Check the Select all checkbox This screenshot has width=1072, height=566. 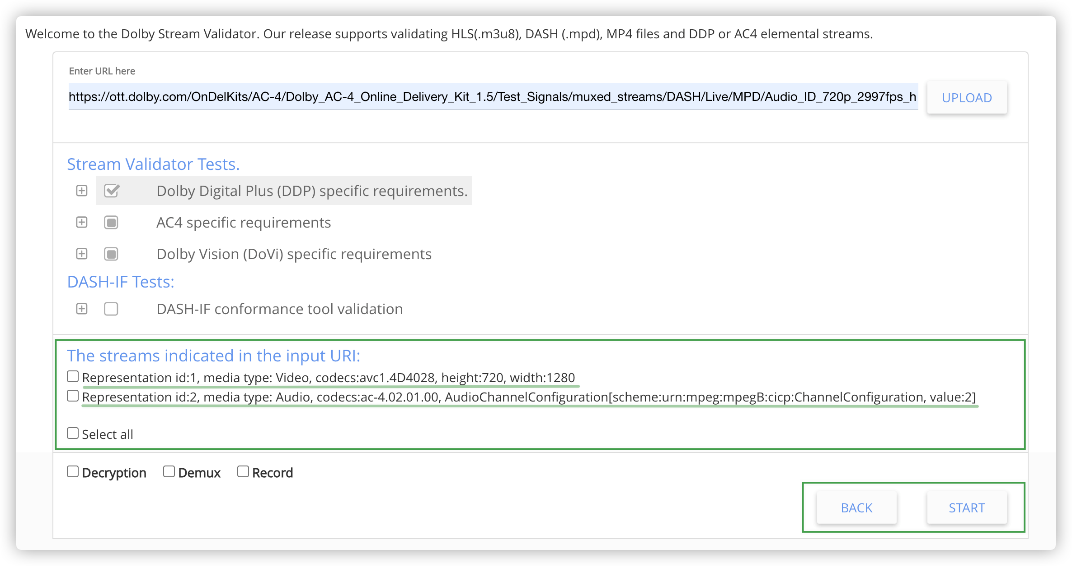point(73,434)
